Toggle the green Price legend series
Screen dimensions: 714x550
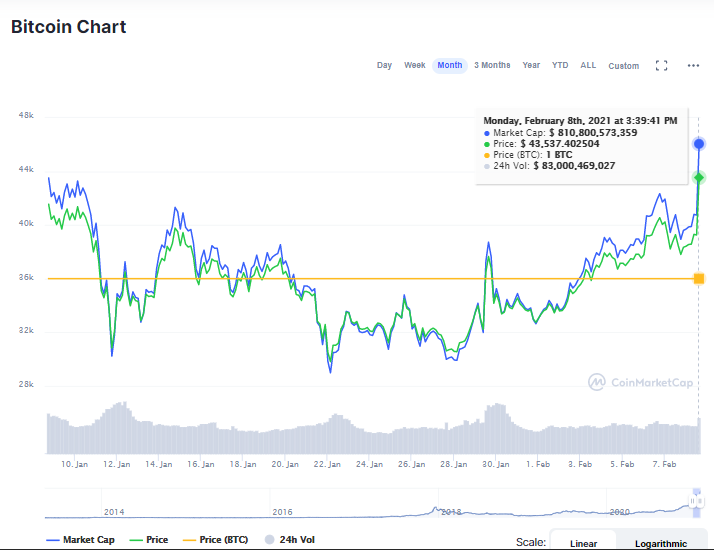[149, 540]
